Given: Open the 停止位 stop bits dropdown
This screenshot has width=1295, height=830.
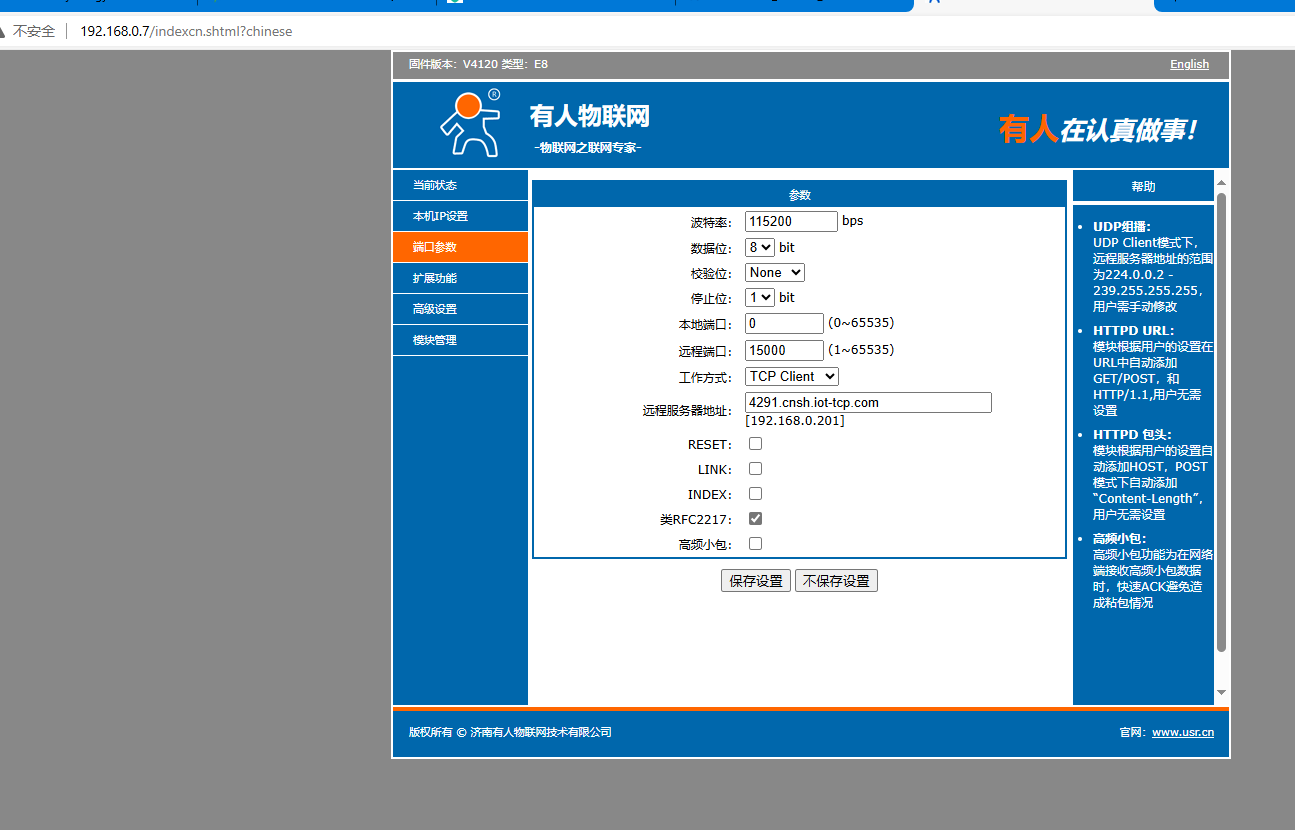Looking at the screenshot, I should [759, 297].
